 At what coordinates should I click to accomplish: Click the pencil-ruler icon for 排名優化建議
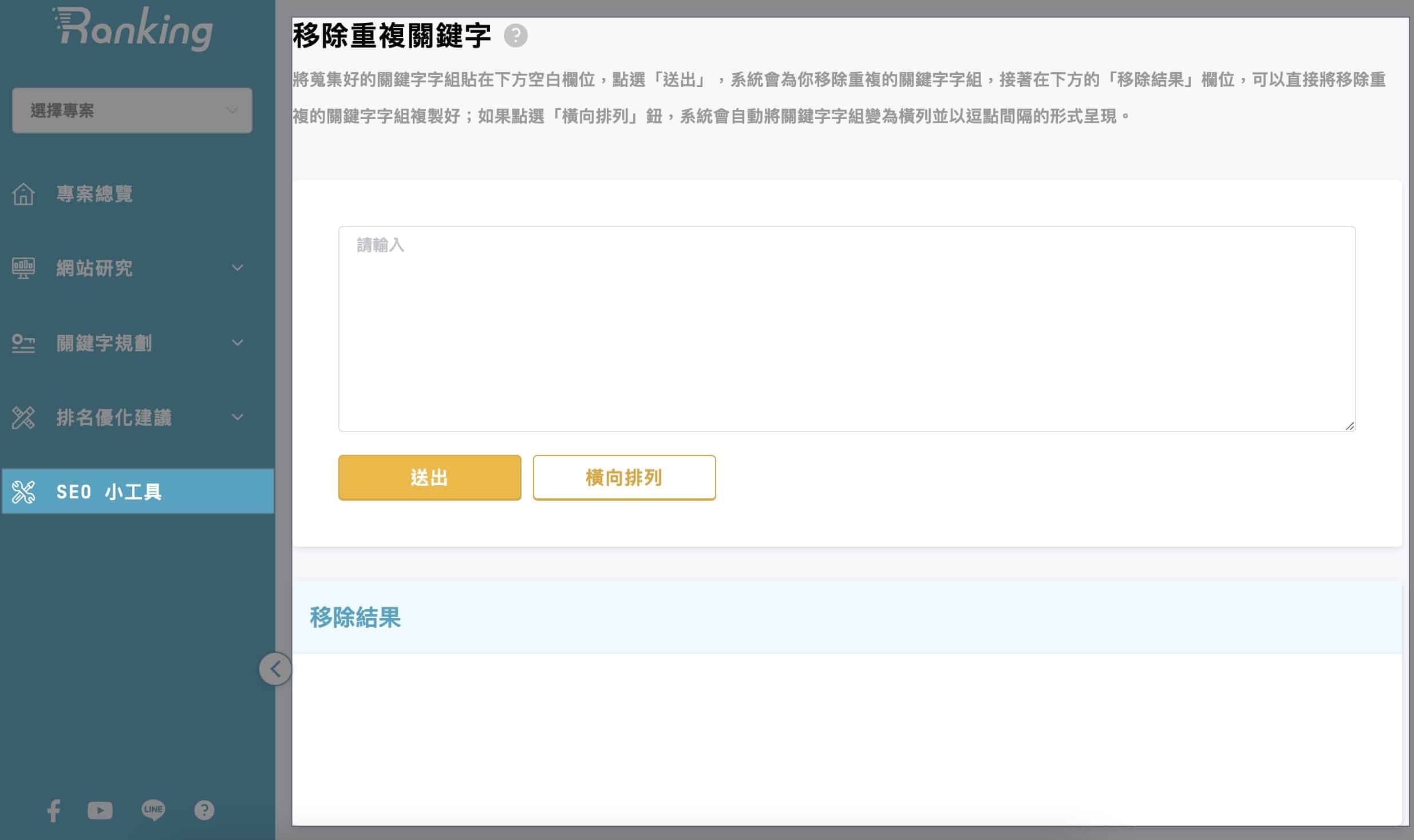click(23, 418)
